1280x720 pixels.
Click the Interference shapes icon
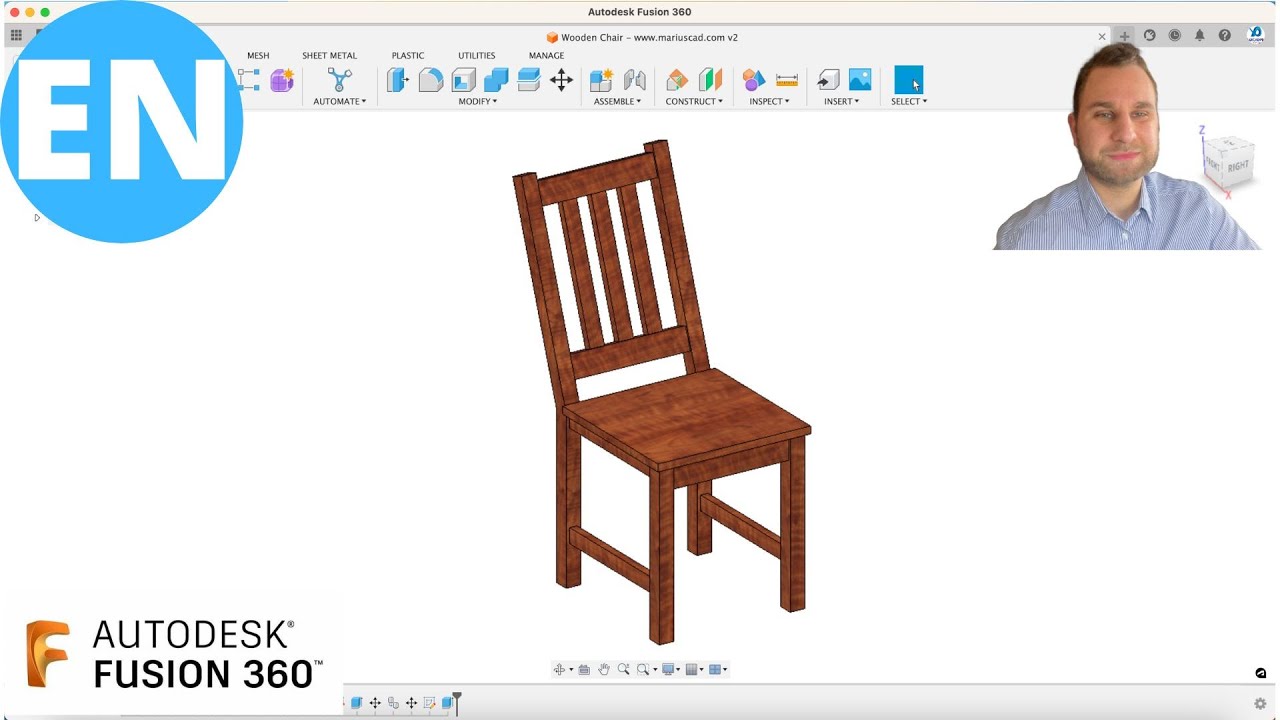[x=754, y=80]
